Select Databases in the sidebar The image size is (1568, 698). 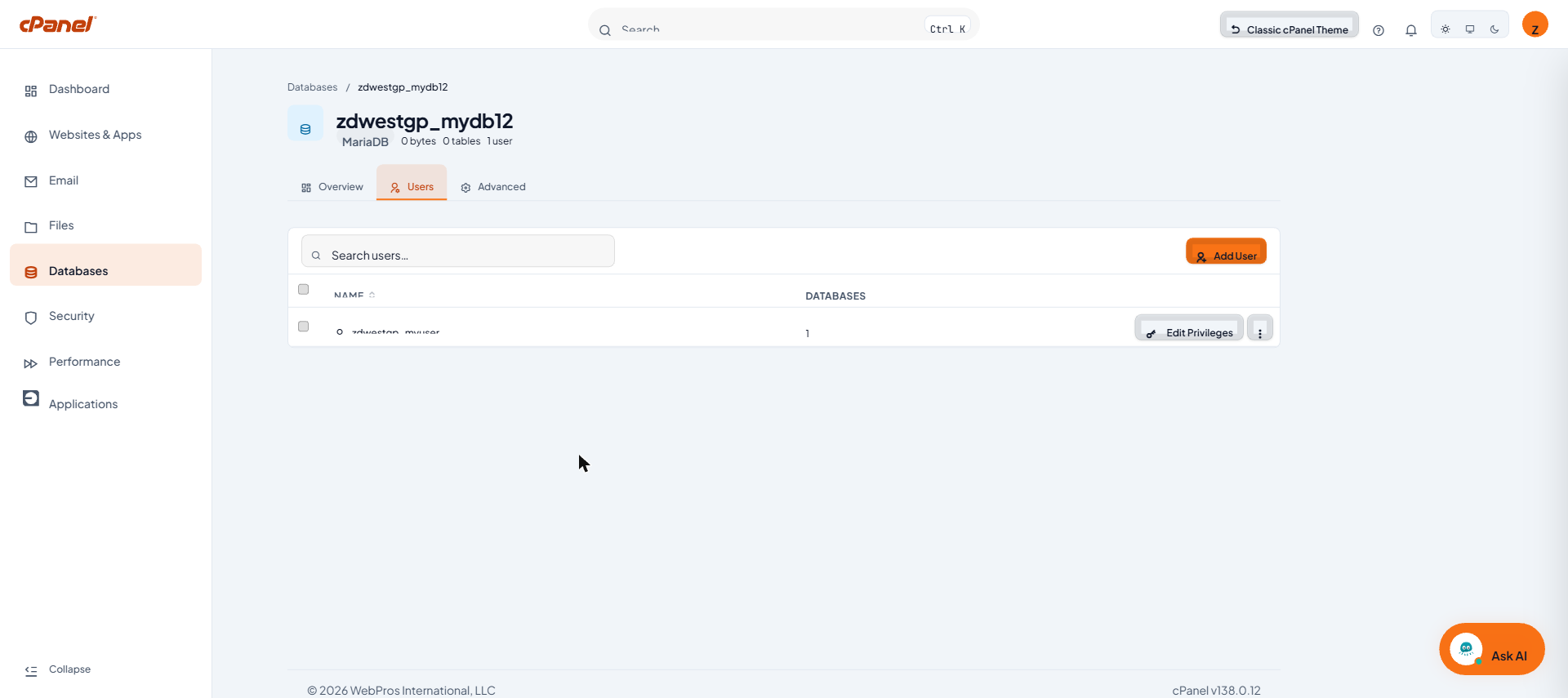point(105,265)
